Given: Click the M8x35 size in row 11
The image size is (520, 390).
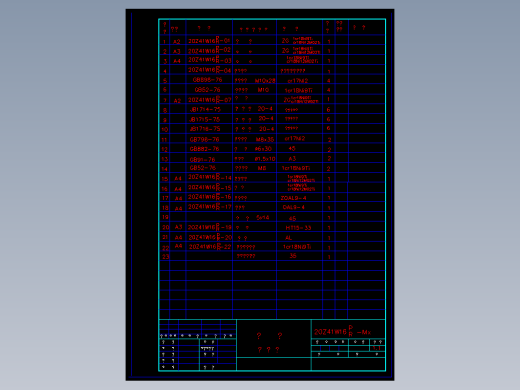Looking at the screenshot, I should tap(265, 139).
